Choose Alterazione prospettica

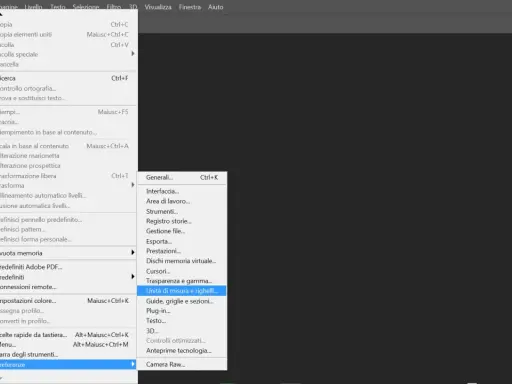[68, 166]
